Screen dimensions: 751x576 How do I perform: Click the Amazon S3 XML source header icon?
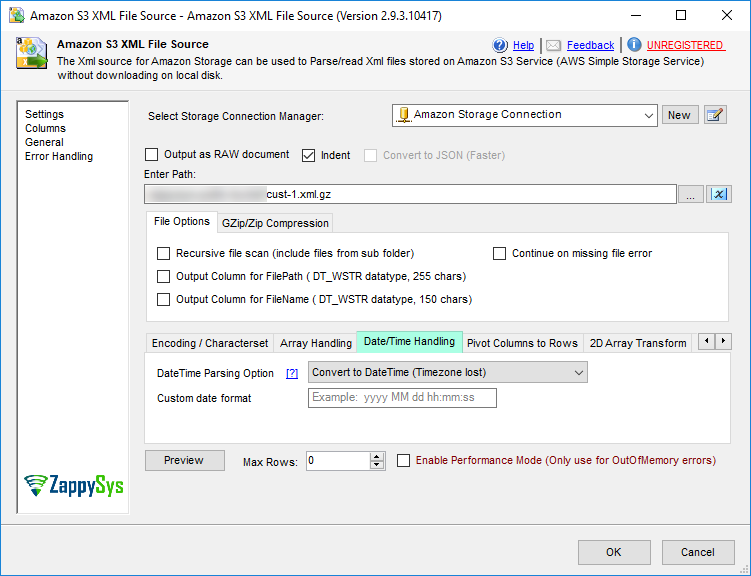point(32,53)
